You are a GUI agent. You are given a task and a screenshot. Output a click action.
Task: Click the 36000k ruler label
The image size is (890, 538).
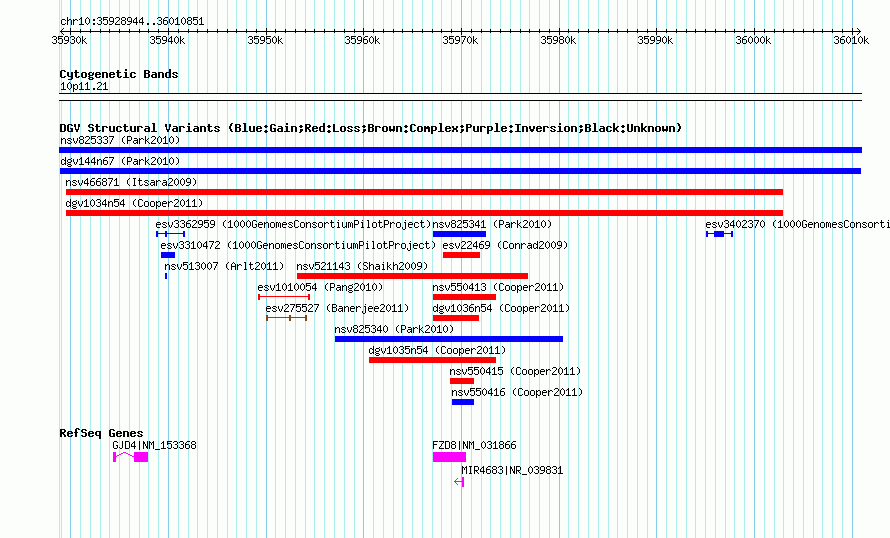point(753,40)
